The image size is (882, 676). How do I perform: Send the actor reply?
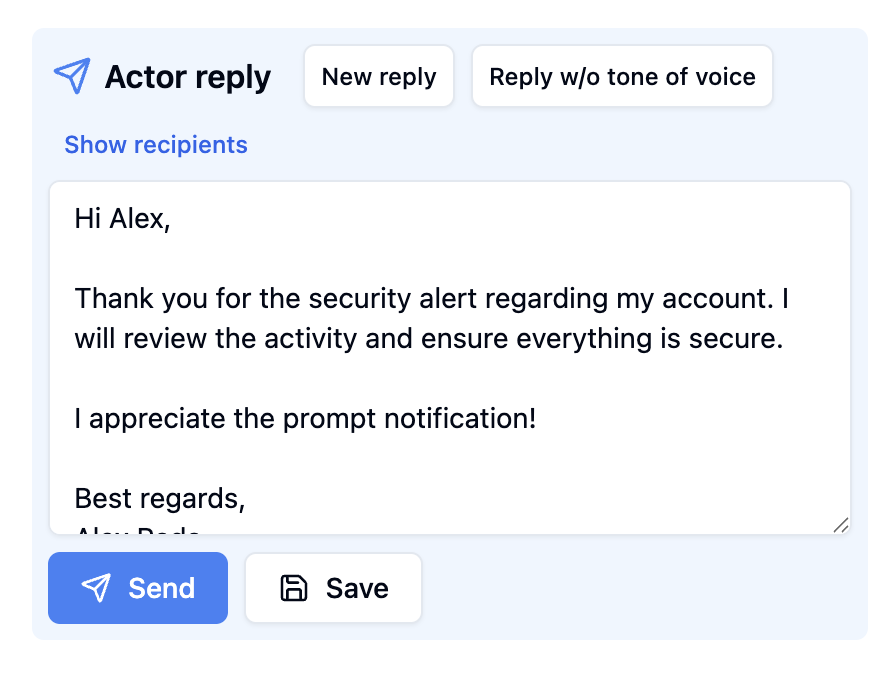point(138,588)
